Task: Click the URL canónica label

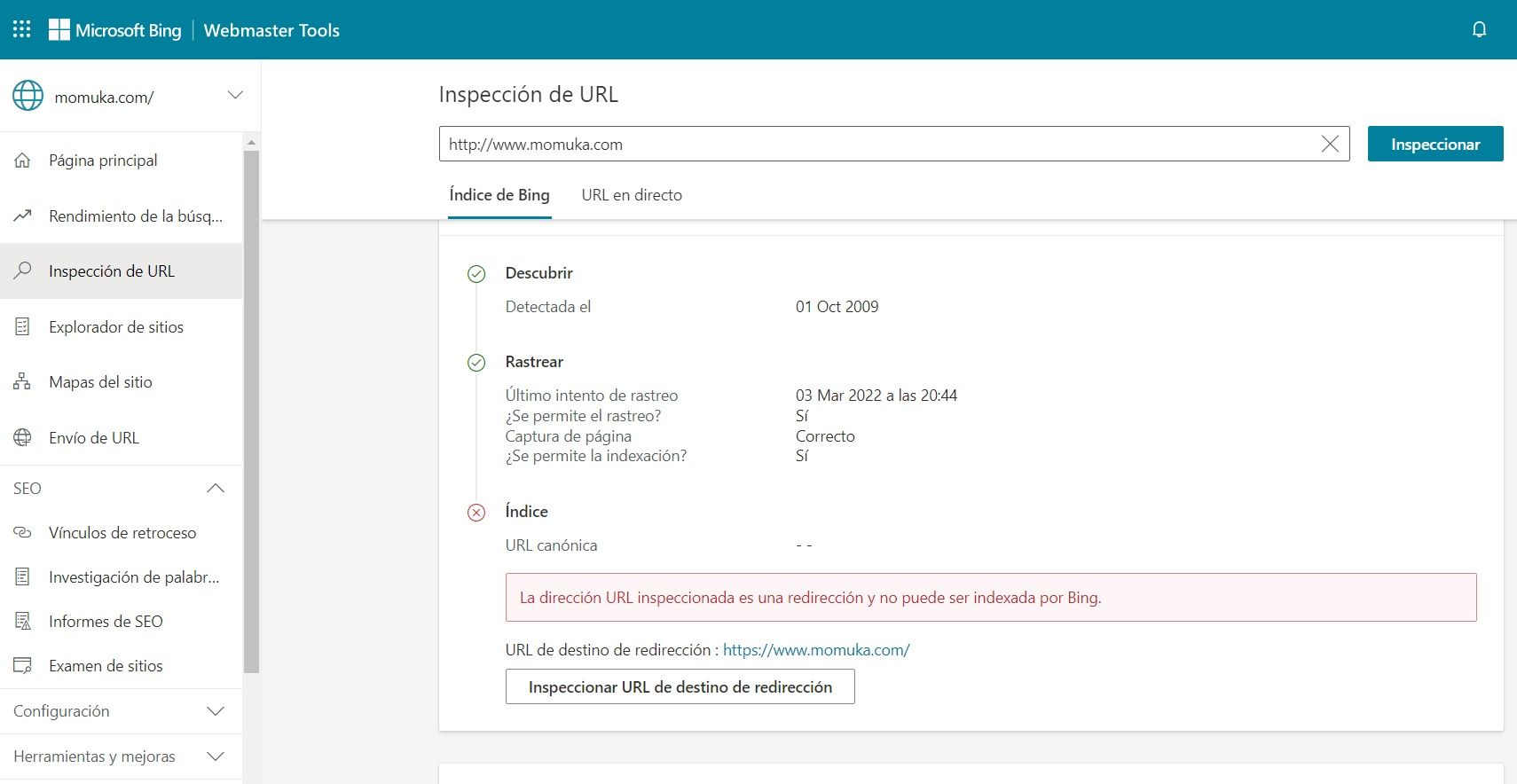Action: coord(551,545)
